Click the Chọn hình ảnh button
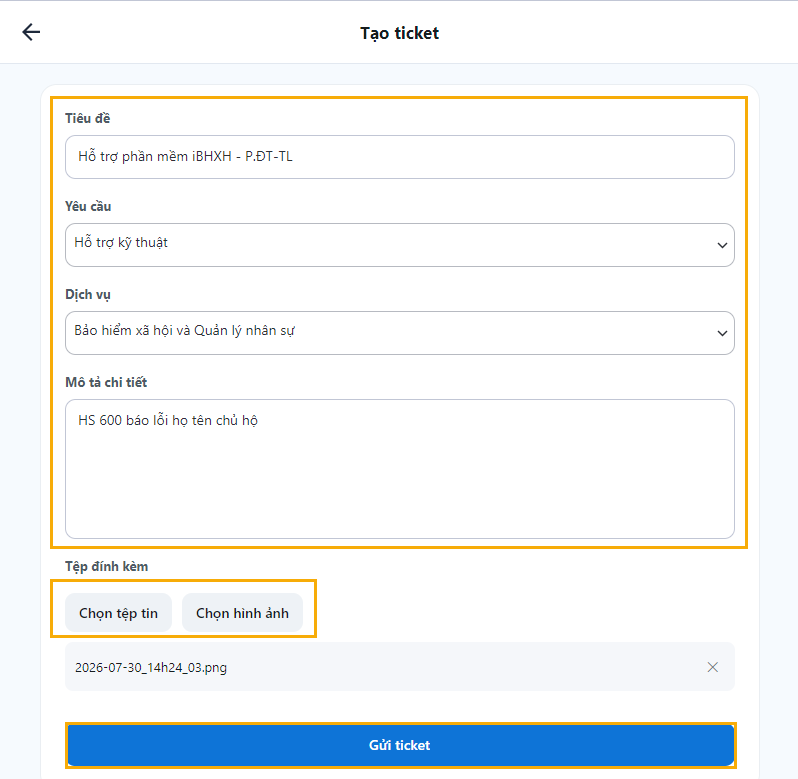The image size is (798, 779). coord(242,613)
